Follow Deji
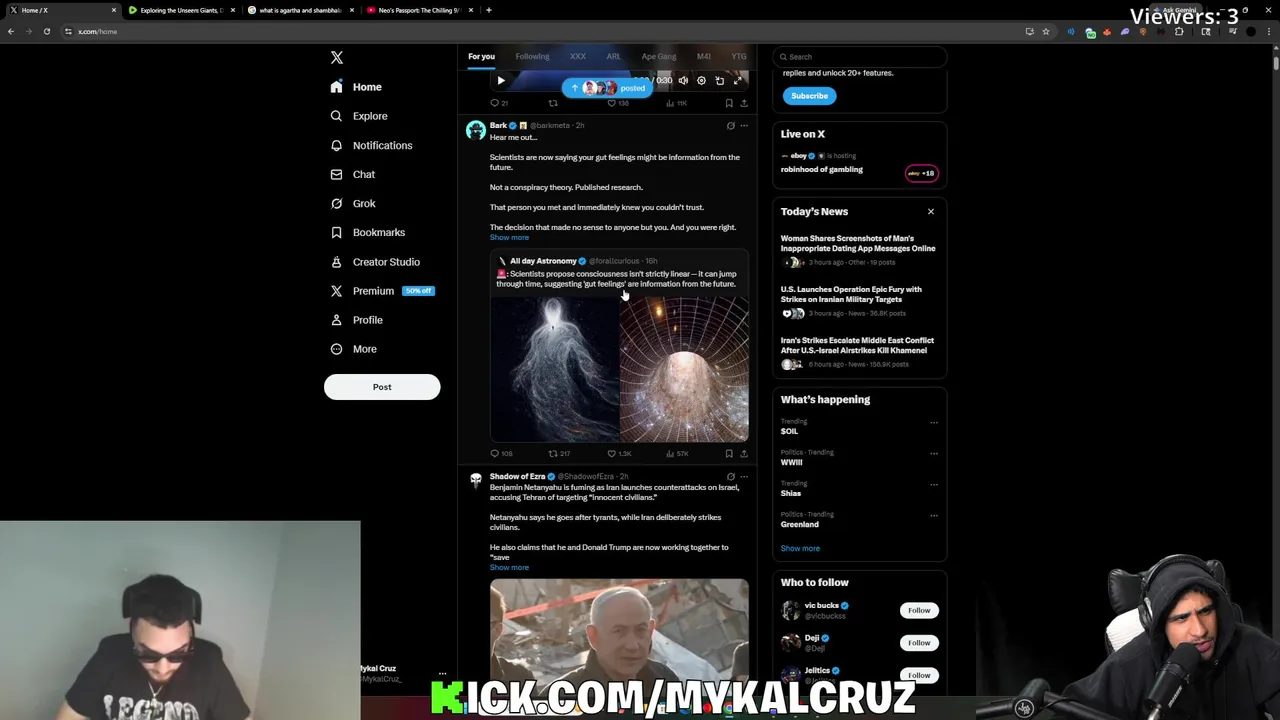Viewport: 1280px width, 720px height. coord(919,642)
